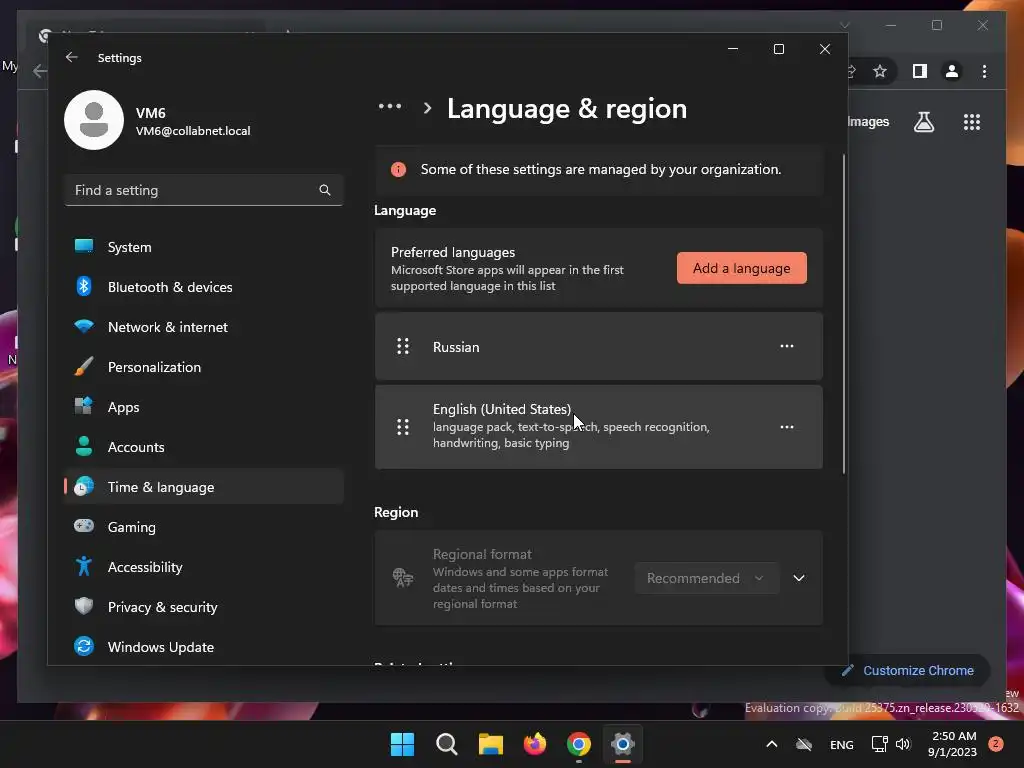Screen dimensions: 1024x768
Task: Click the Add a language button
Action: [741, 268]
